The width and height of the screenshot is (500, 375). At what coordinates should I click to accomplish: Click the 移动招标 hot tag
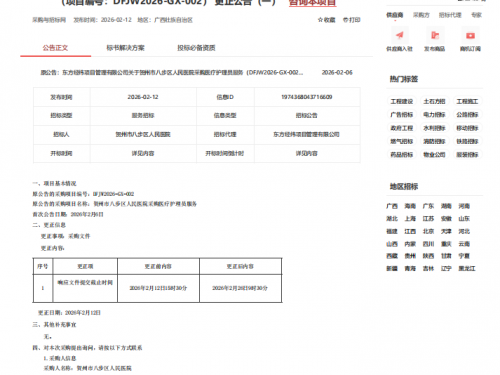(x=467, y=128)
